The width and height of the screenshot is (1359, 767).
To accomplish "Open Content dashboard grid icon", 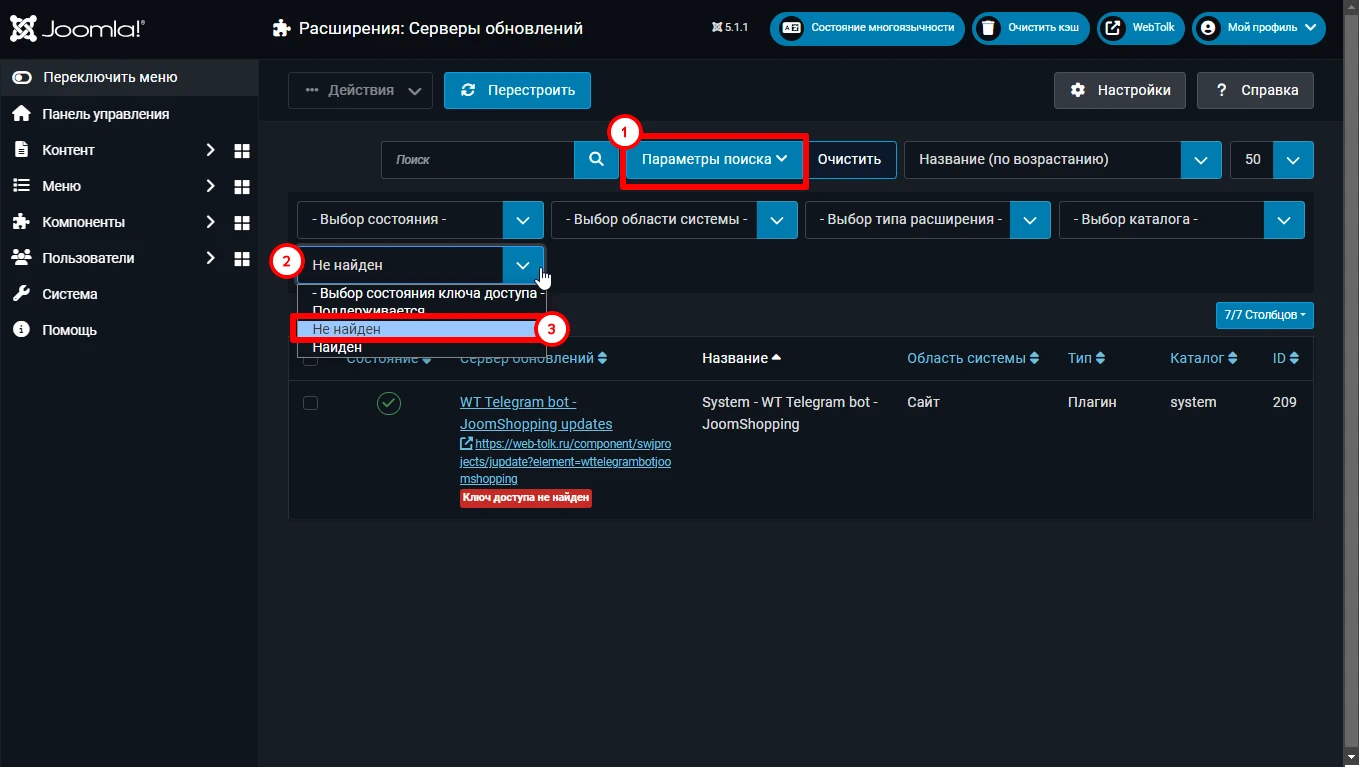I will (x=241, y=150).
